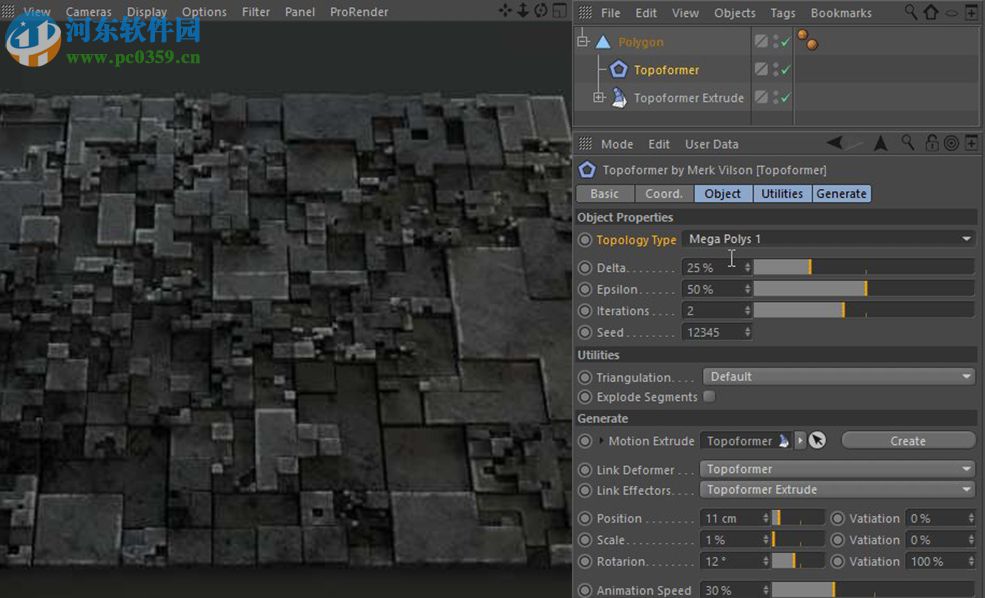This screenshot has width=985, height=598.
Task: Toggle the Polygon object's visibility dots
Action: coord(775,41)
